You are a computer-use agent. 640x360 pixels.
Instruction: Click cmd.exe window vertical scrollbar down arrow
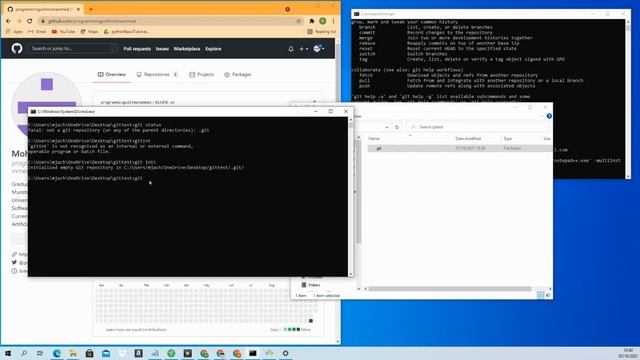coord(350,274)
